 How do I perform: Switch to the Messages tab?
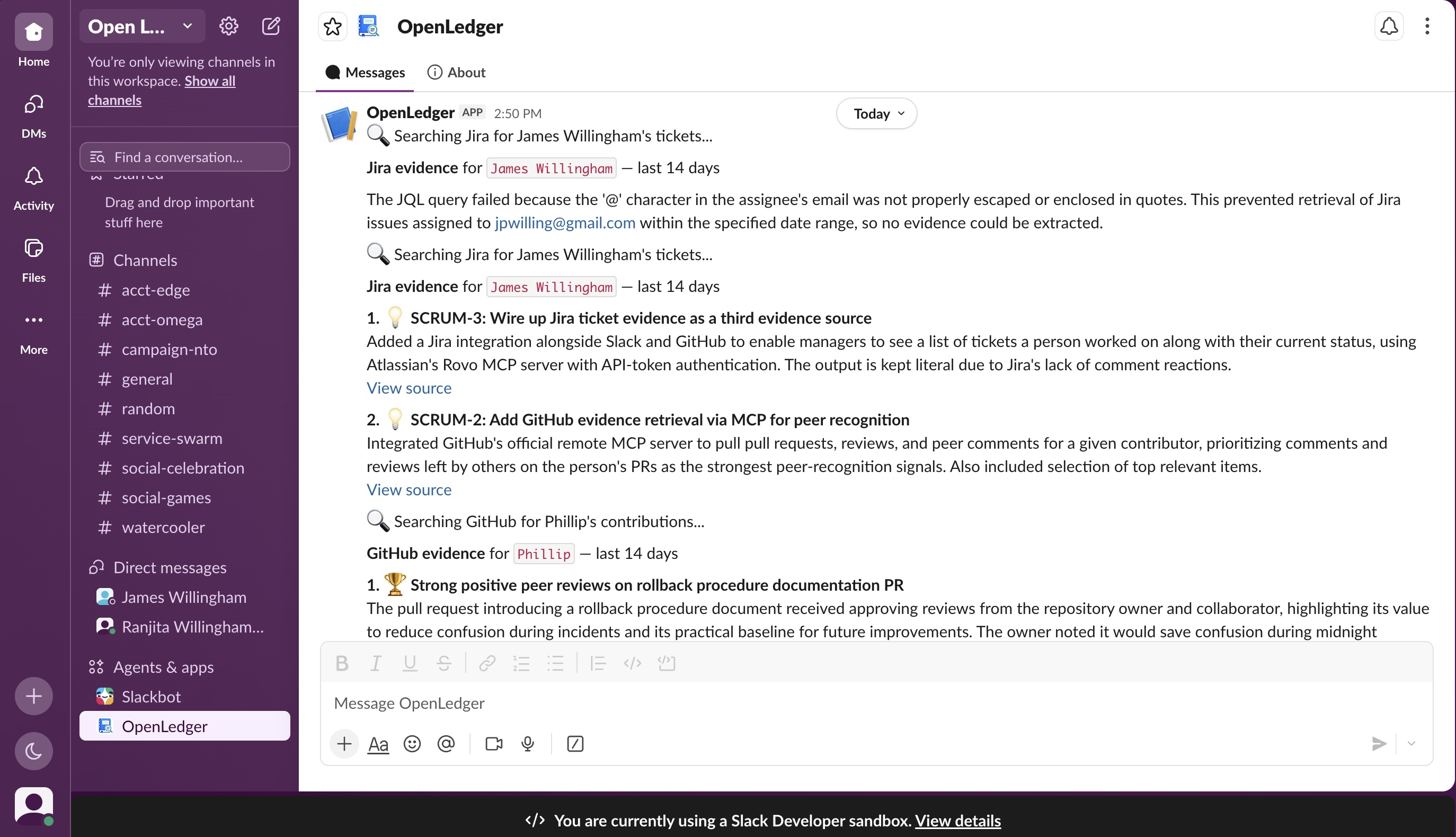pyautogui.click(x=365, y=73)
